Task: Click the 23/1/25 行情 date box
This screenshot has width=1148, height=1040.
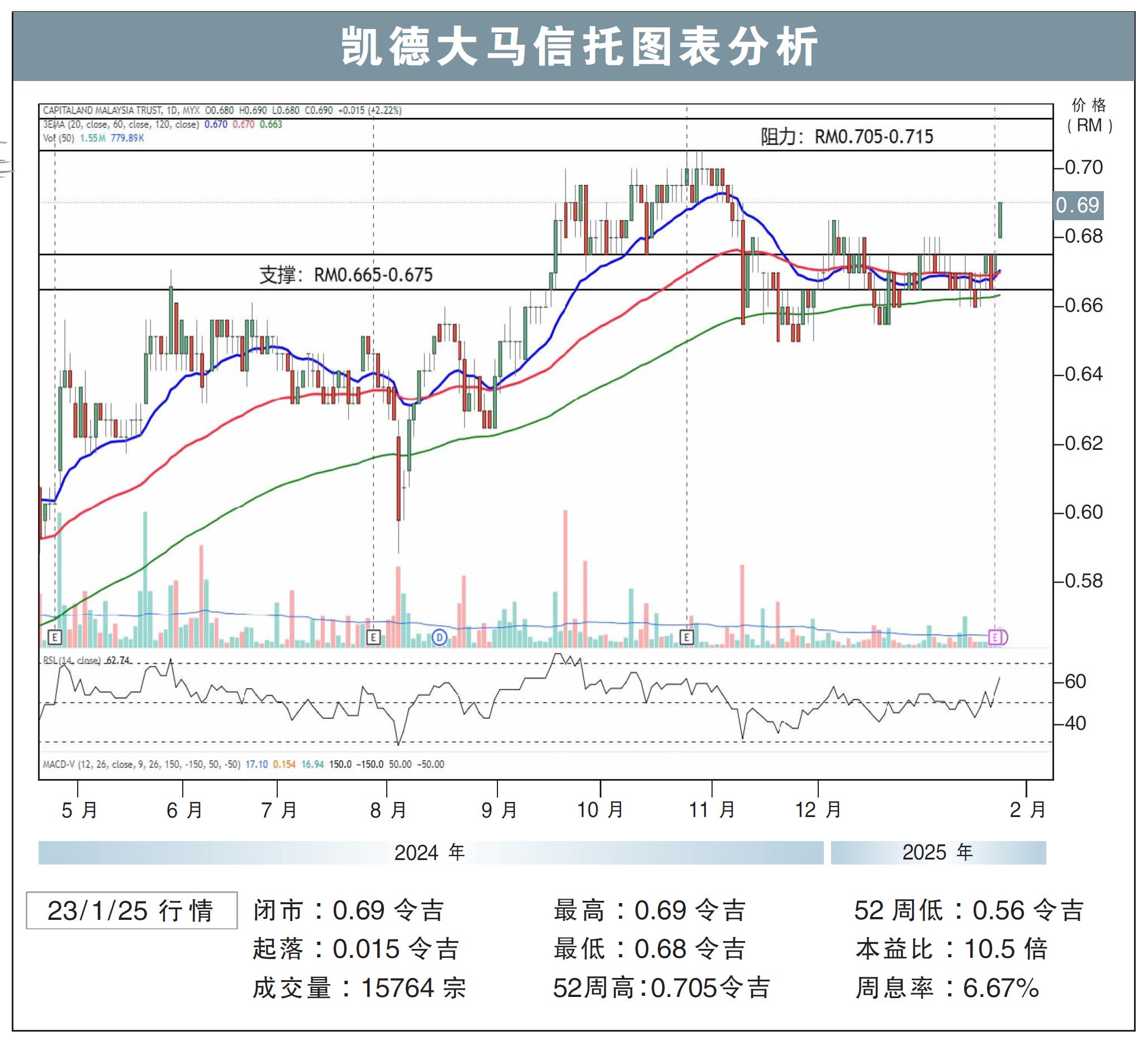Action: tap(131, 910)
